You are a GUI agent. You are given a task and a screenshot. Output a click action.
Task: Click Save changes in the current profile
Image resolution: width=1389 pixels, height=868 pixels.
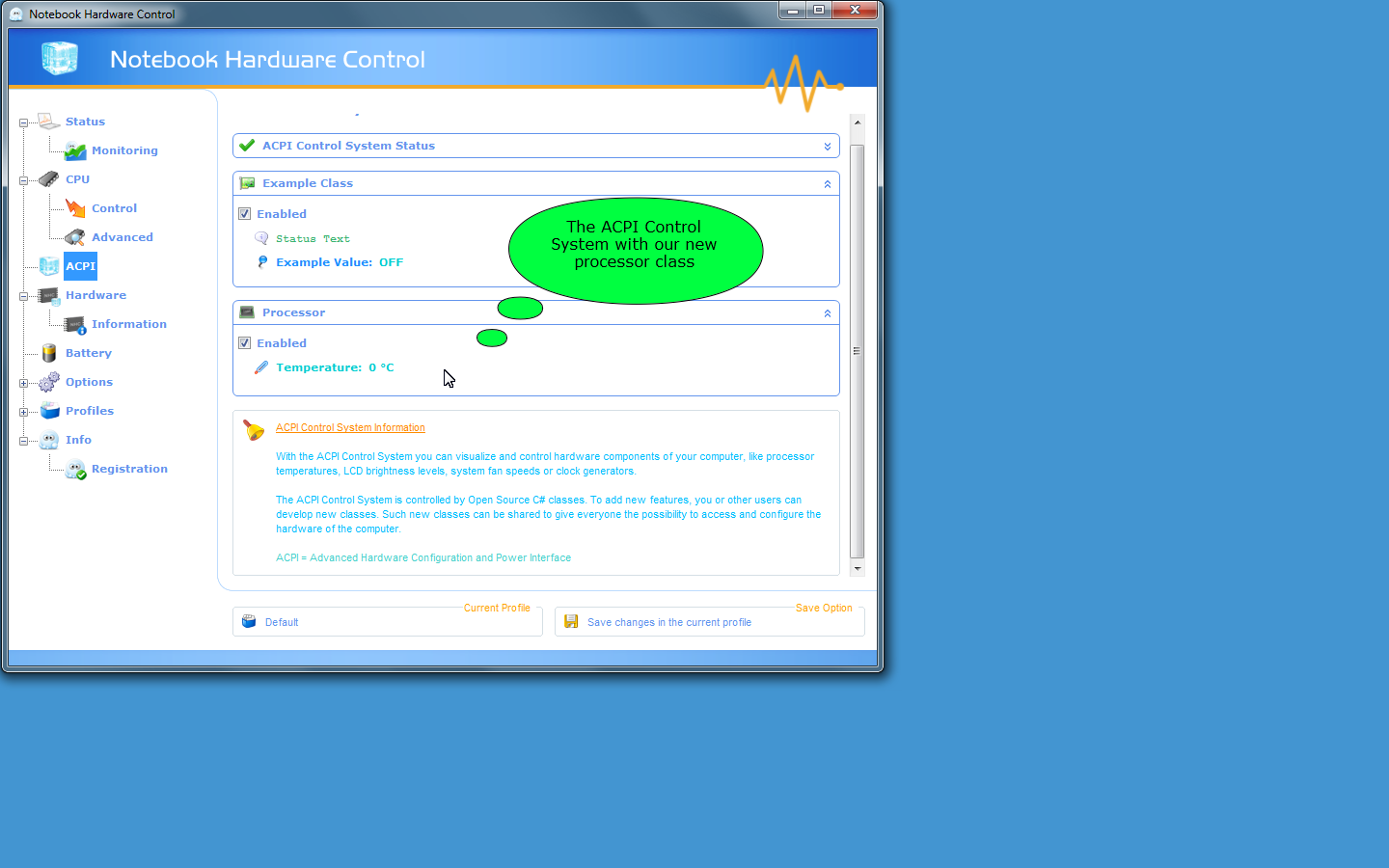668,623
